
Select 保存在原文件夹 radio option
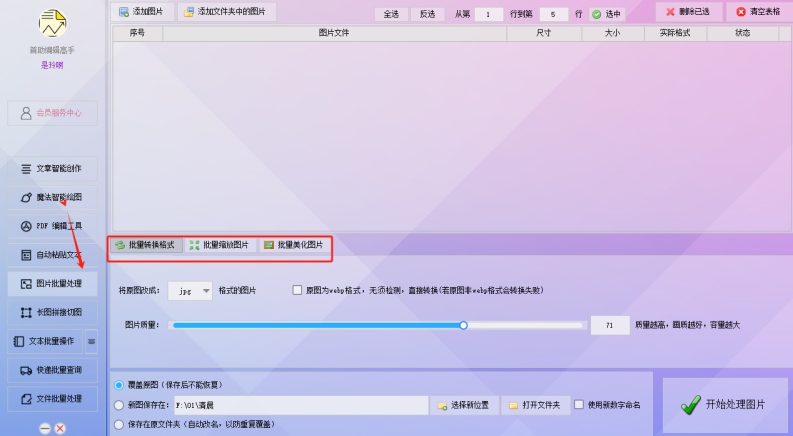click(119, 424)
